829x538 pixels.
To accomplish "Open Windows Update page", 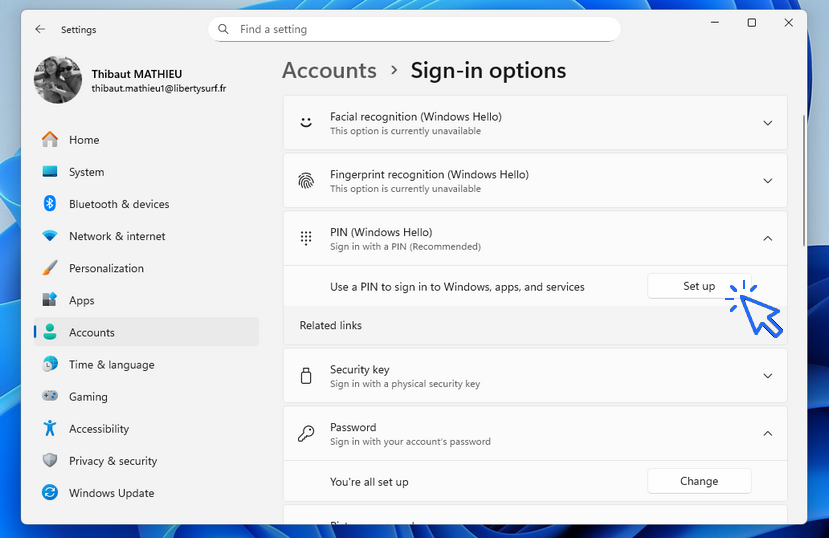I will click(146, 493).
